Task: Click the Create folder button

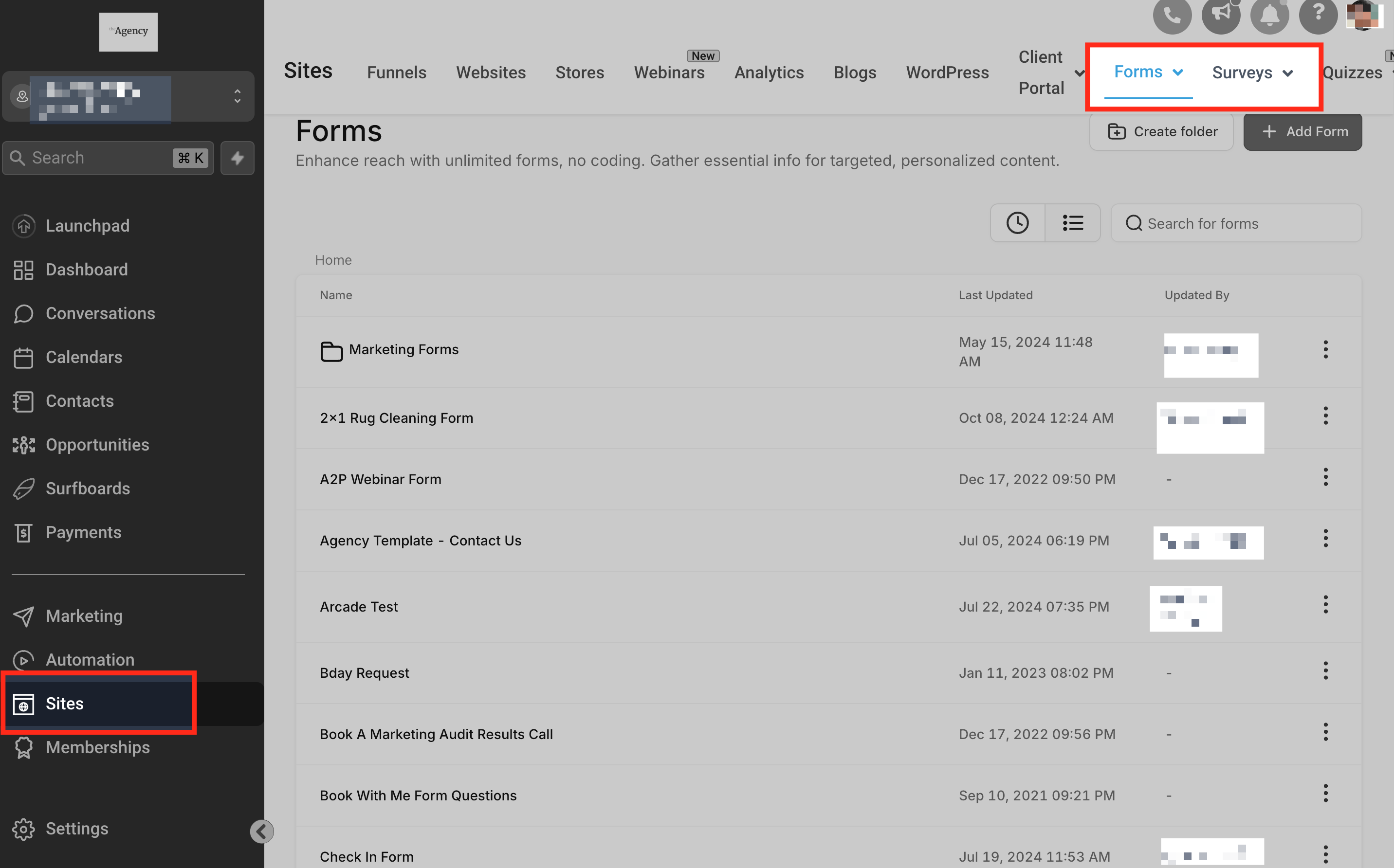Action: [x=1161, y=131]
